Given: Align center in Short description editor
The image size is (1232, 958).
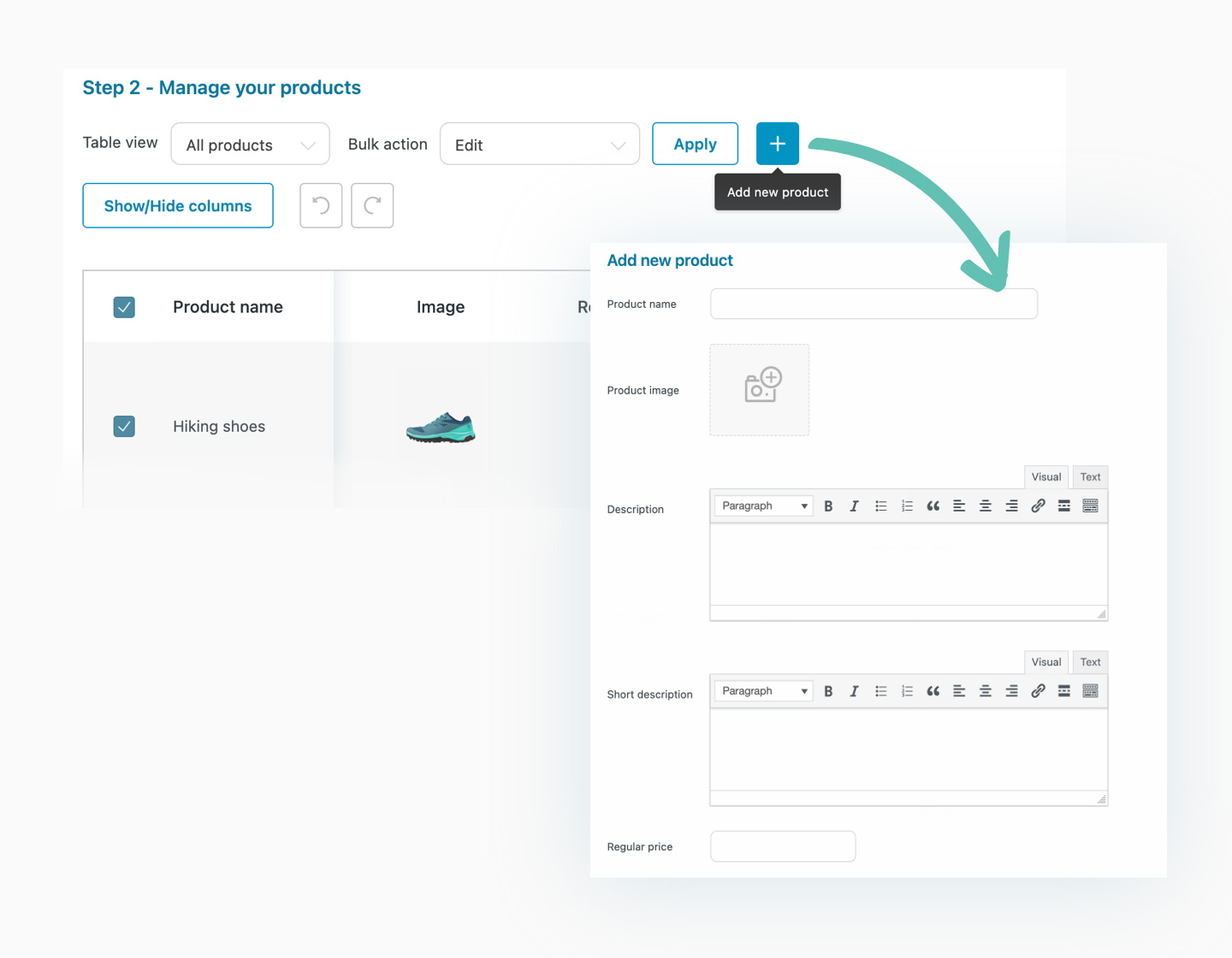Looking at the screenshot, I should point(986,691).
